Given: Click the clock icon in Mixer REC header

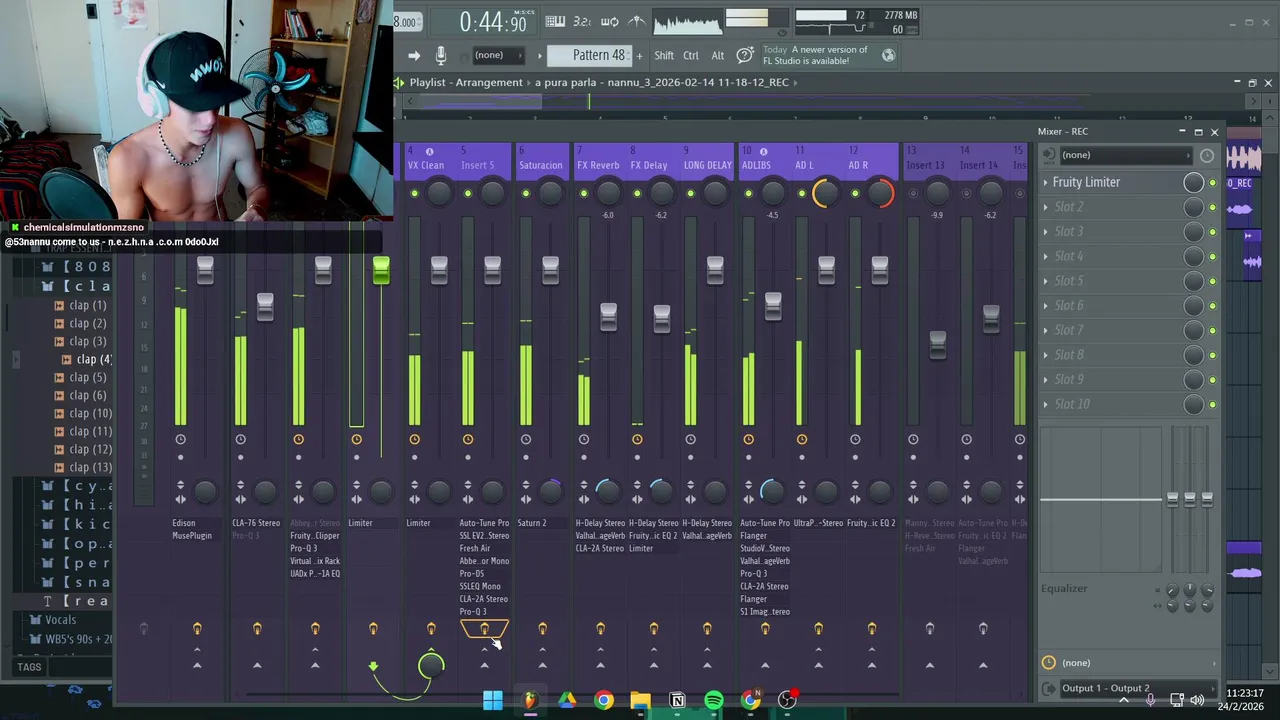Looking at the screenshot, I should [1207, 155].
